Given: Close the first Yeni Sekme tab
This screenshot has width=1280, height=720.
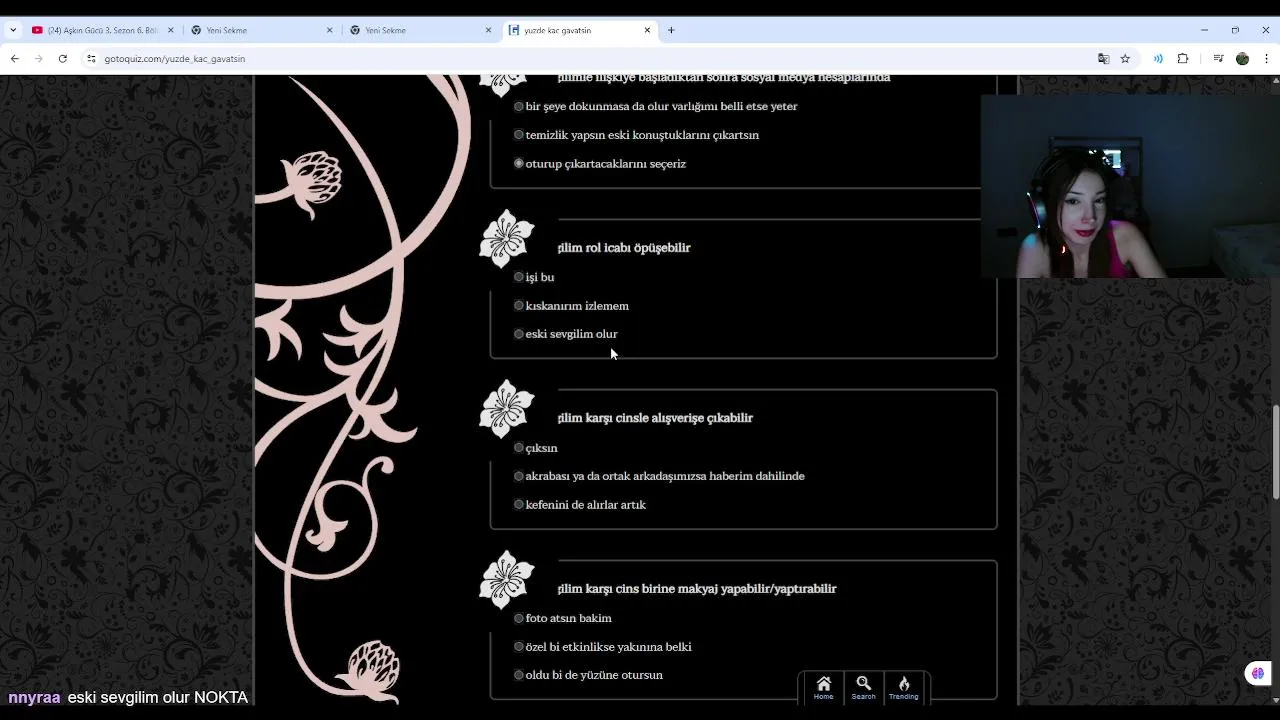Looking at the screenshot, I should (x=329, y=30).
